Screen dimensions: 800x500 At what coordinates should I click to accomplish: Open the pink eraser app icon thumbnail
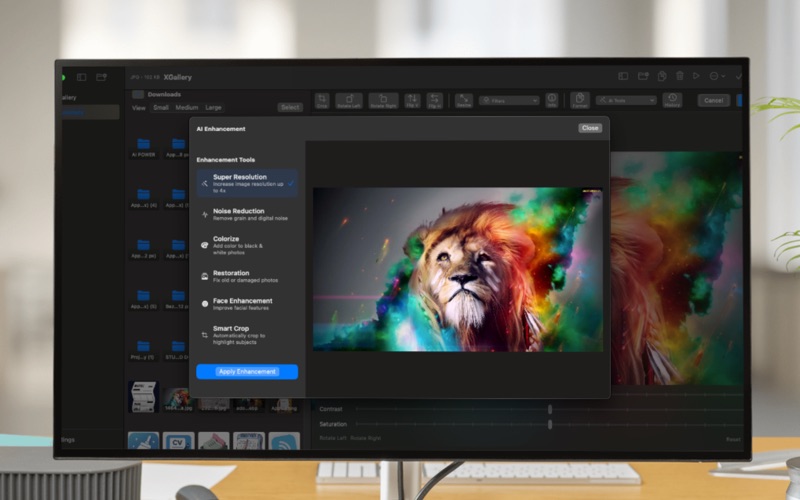[213, 441]
